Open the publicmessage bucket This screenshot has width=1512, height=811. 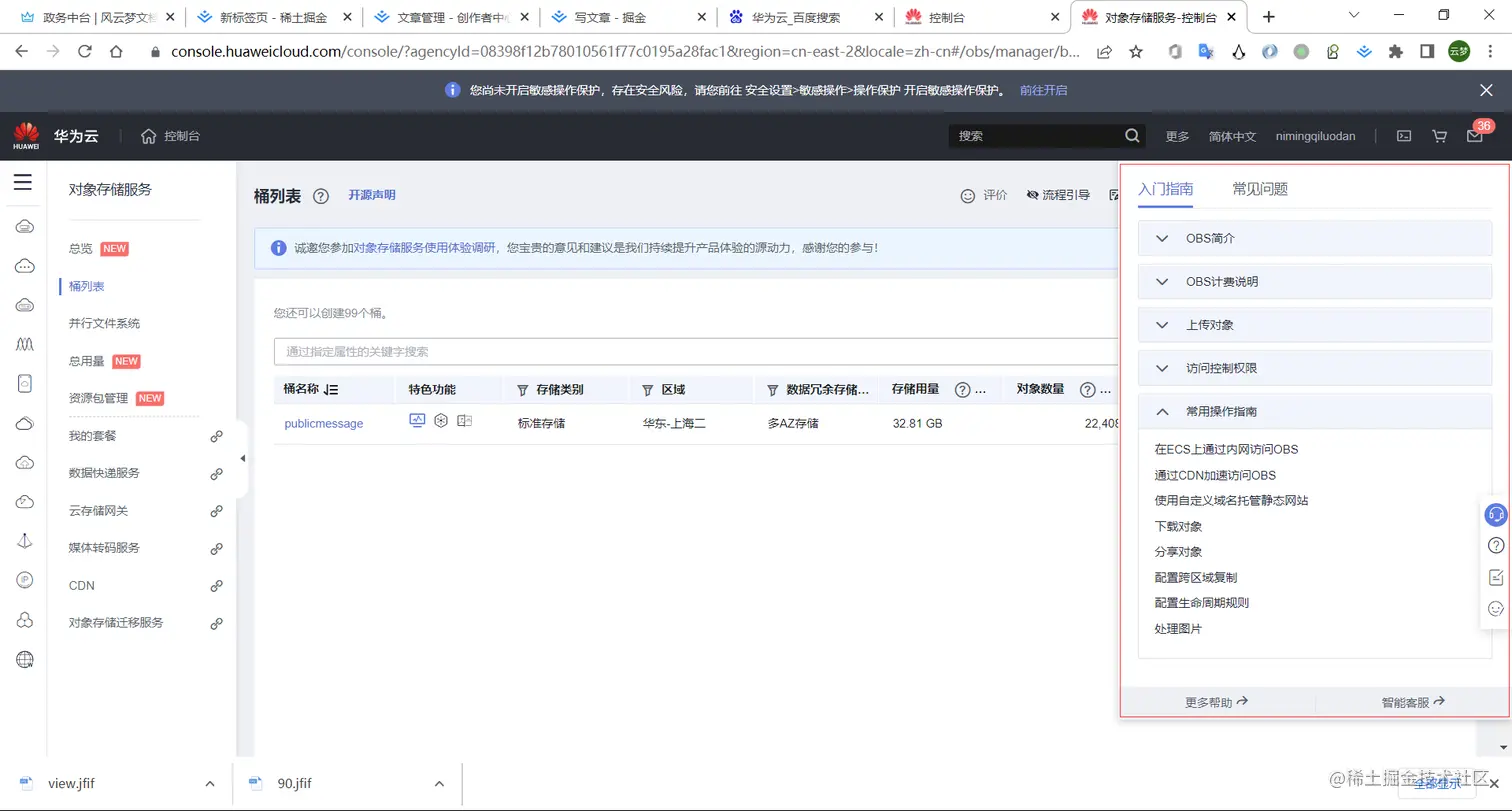324,423
